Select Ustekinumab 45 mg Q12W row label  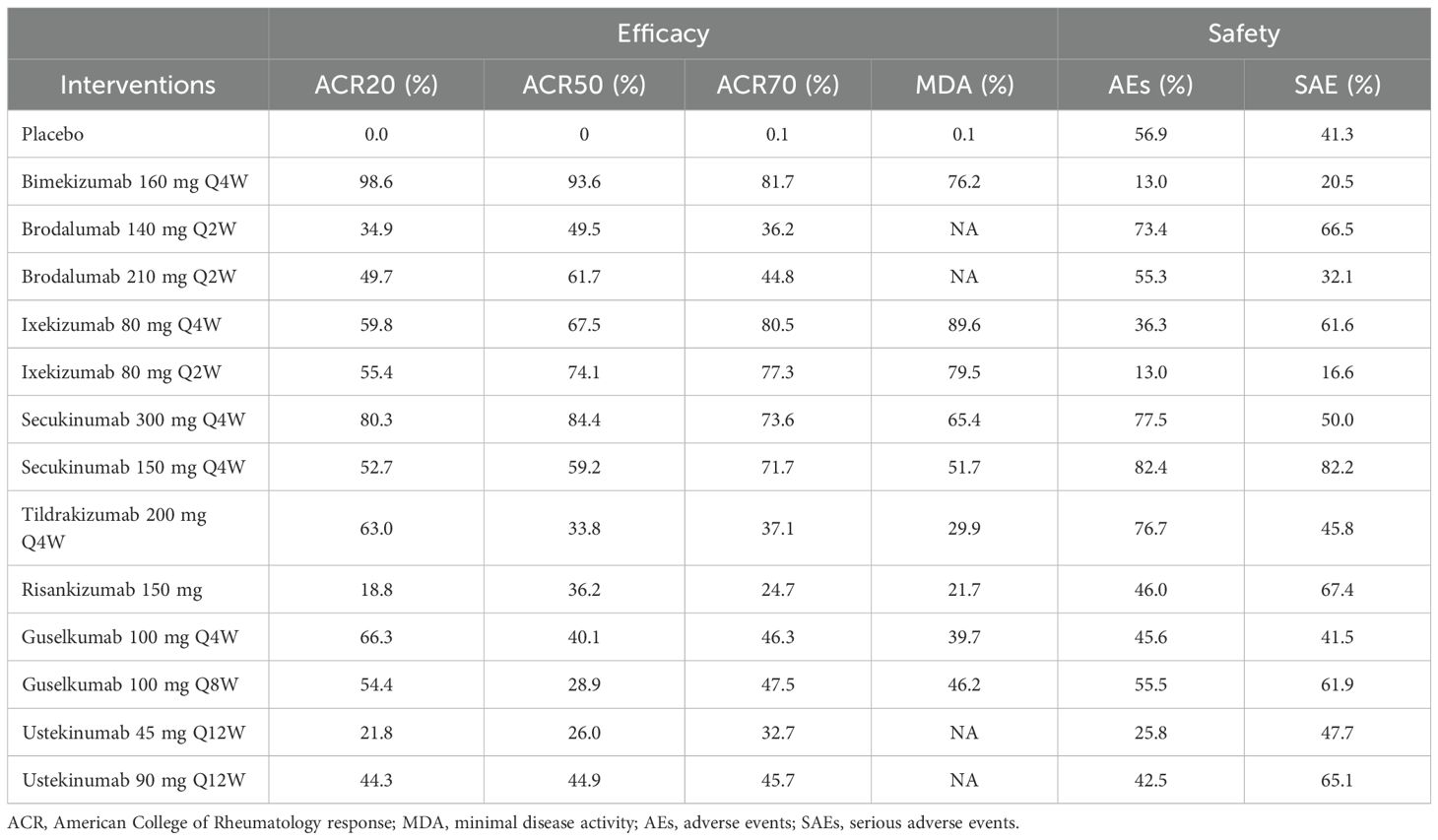[134, 733]
